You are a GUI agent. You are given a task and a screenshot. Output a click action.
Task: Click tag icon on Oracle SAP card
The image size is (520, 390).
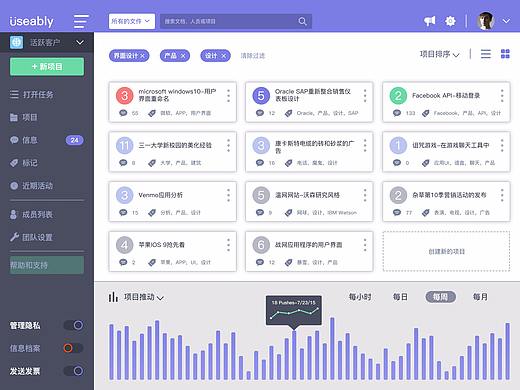(x=289, y=113)
